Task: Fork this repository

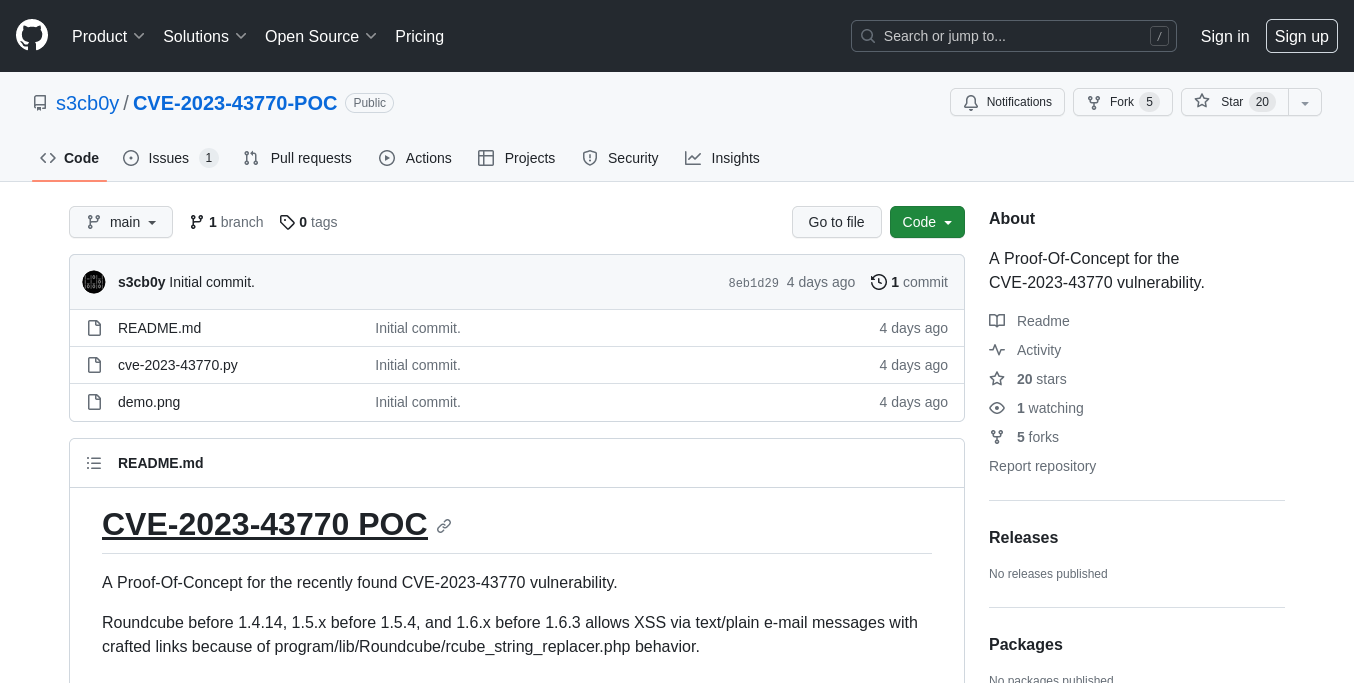Action: click(1122, 102)
